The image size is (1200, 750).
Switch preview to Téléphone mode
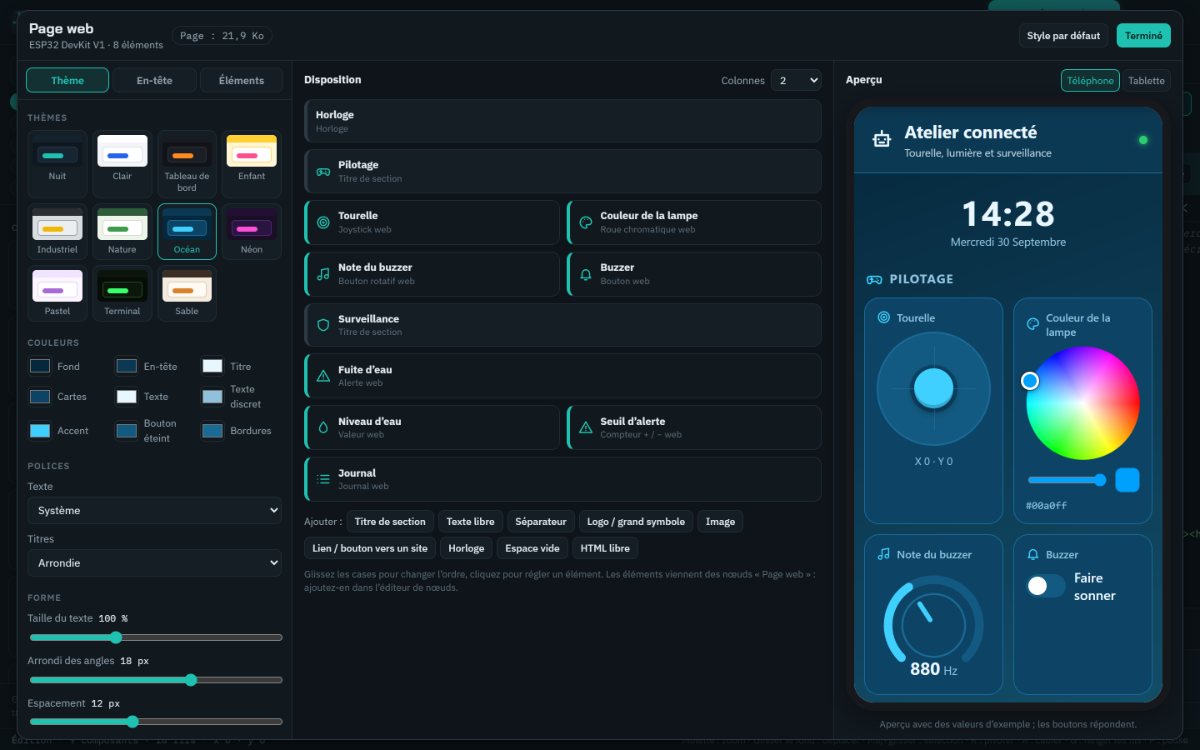(1090, 80)
